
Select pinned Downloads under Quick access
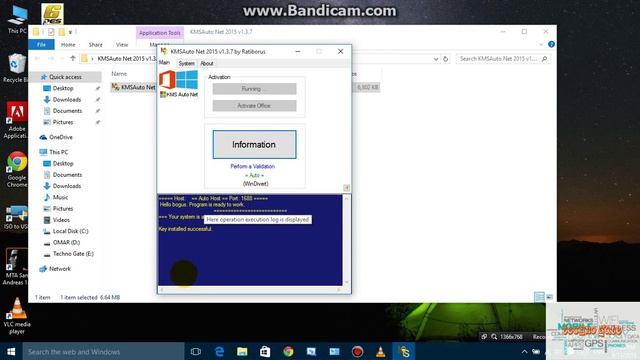[x=67, y=100]
